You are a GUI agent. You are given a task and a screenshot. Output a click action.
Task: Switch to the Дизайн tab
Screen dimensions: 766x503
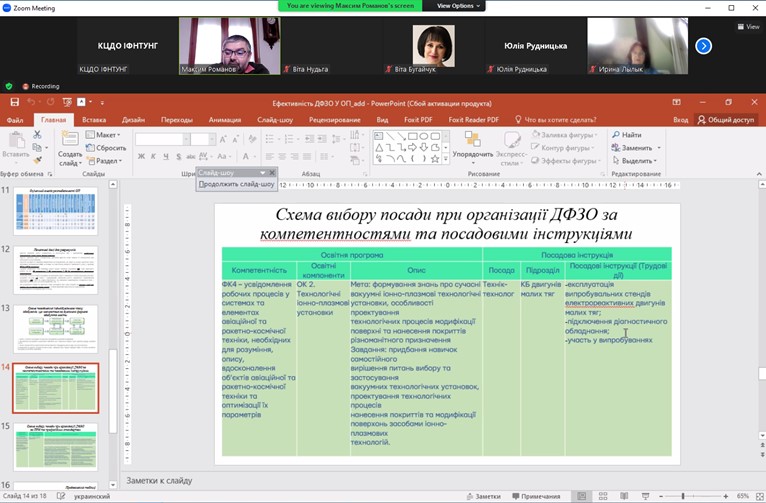pos(133,120)
